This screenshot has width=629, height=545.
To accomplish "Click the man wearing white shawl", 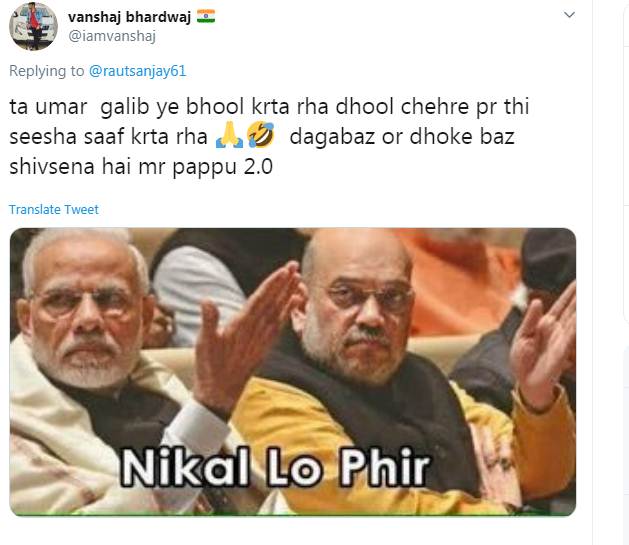I will pos(96,373).
